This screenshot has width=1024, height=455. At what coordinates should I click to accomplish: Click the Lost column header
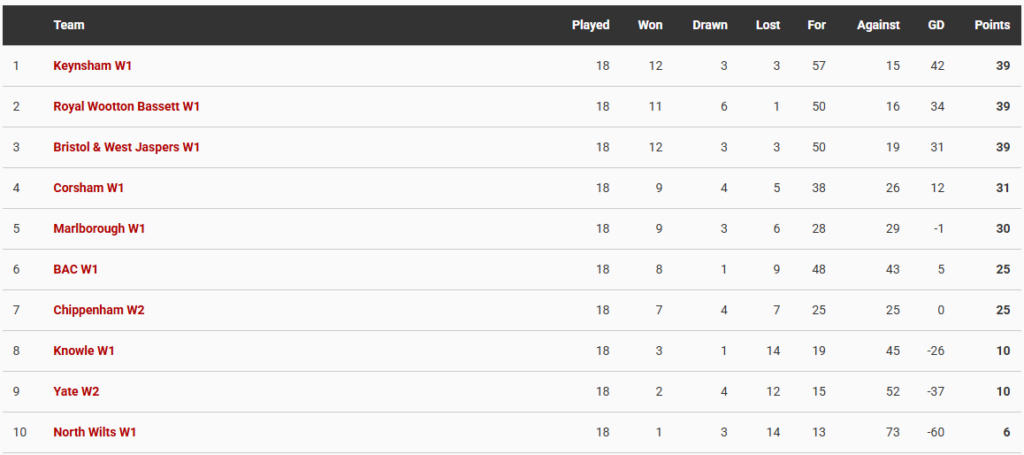[x=768, y=25]
